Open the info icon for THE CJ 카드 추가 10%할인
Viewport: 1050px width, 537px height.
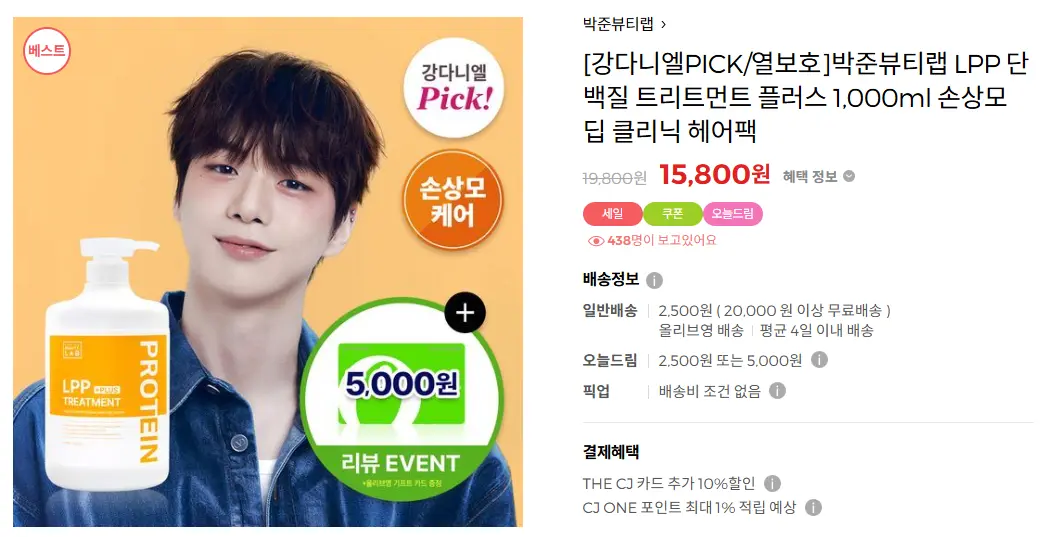(772, 483)
